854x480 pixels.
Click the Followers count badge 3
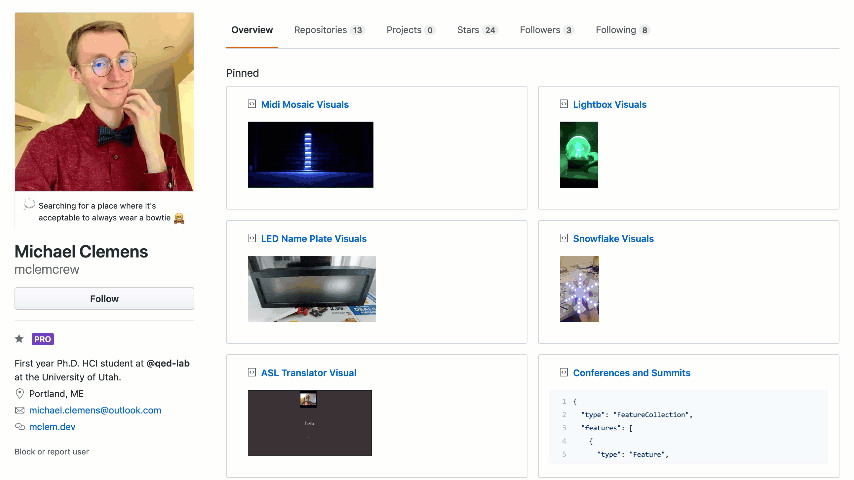569,30
